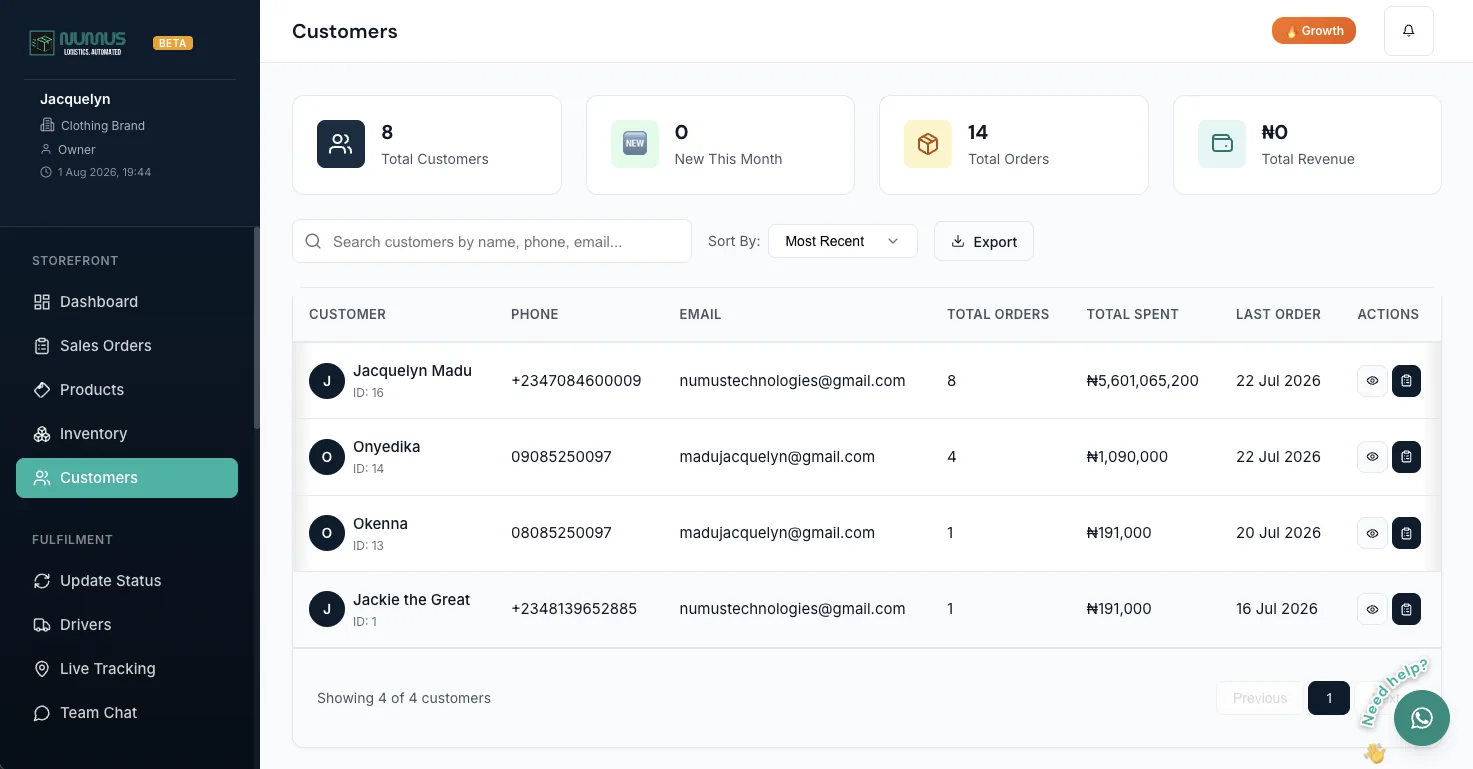Open Drivers page

click(x=127, y=625)
